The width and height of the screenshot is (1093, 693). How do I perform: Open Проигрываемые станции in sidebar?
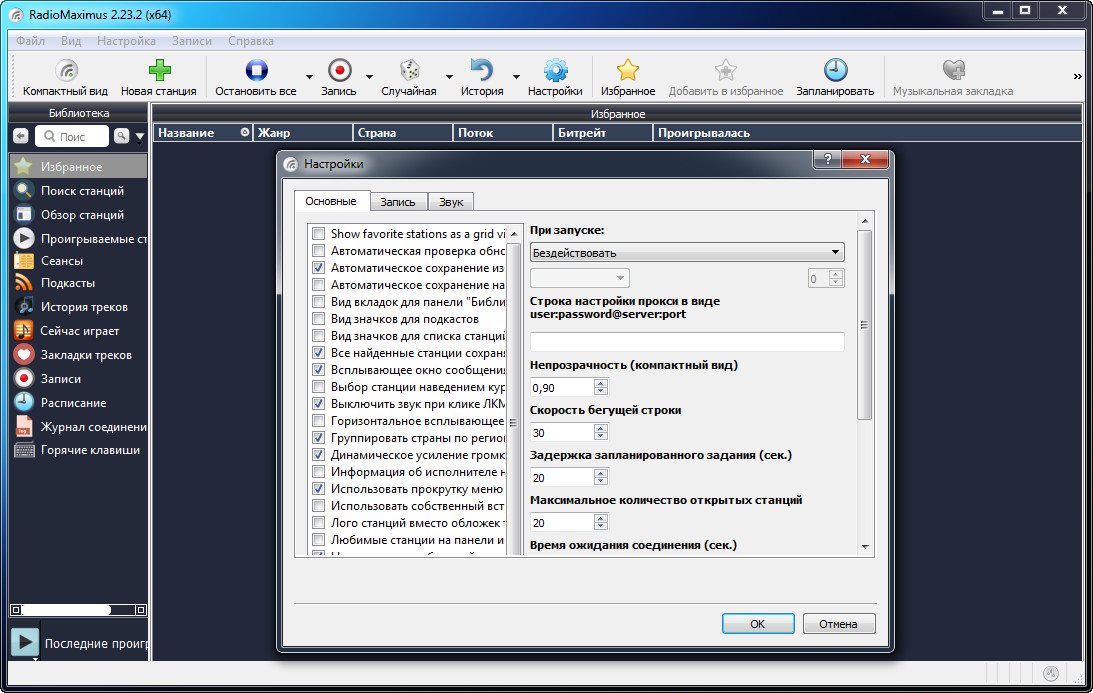pos(79,238)
